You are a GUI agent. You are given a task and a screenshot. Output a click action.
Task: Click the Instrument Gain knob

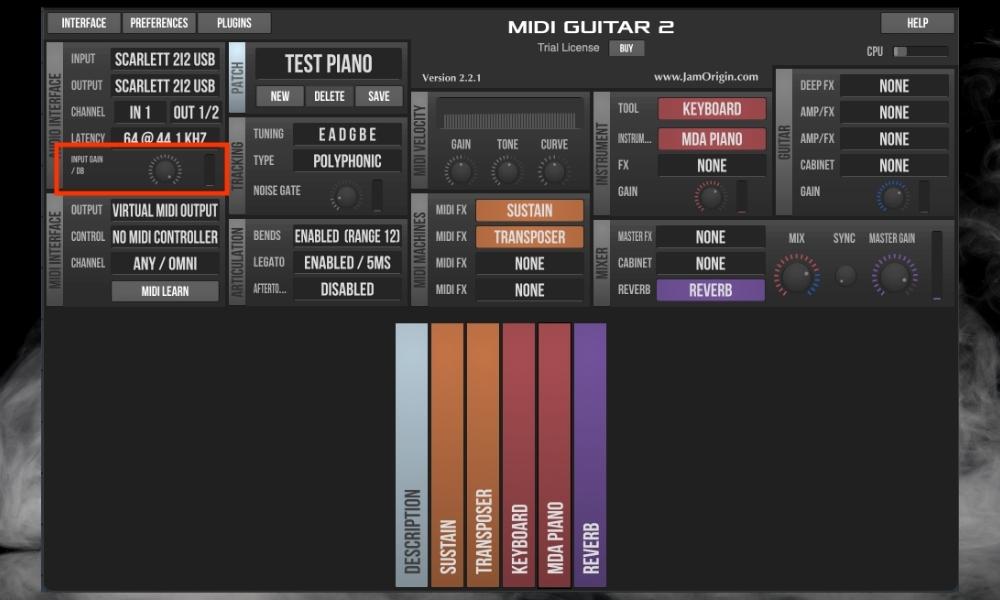[710, 197]
